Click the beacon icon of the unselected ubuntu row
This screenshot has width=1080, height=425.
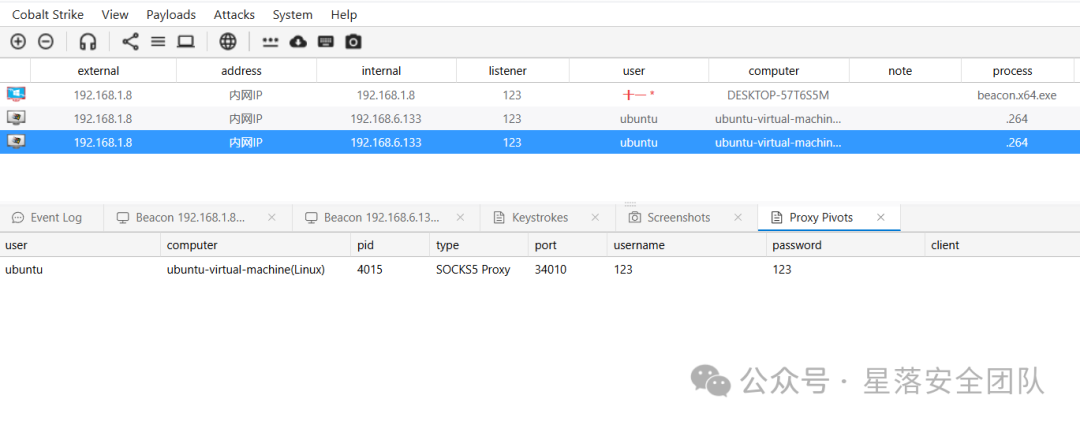pos(16,118)
